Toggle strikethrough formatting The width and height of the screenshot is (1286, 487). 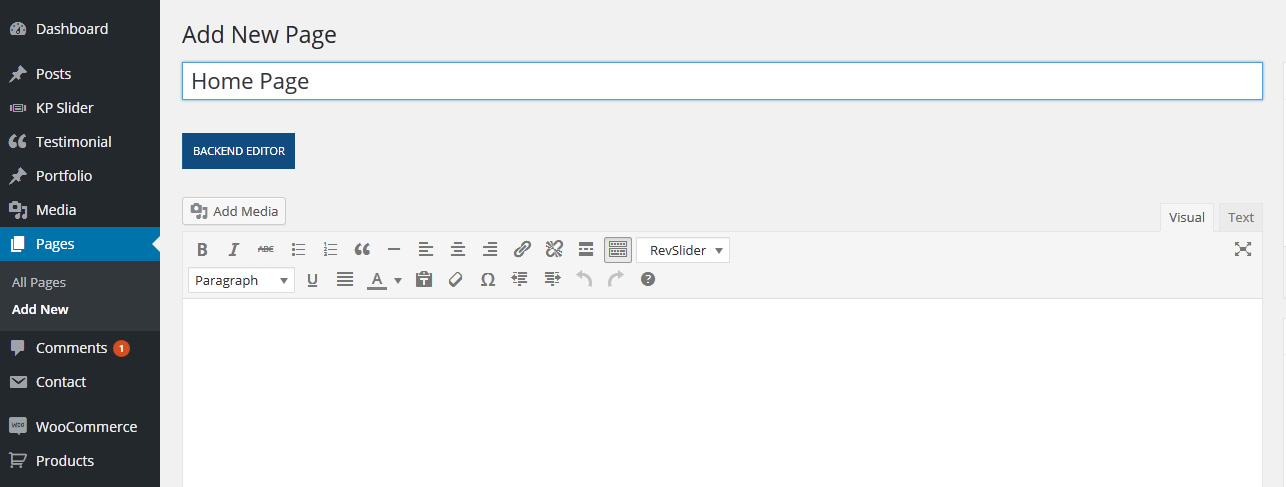tap(266, 250)
